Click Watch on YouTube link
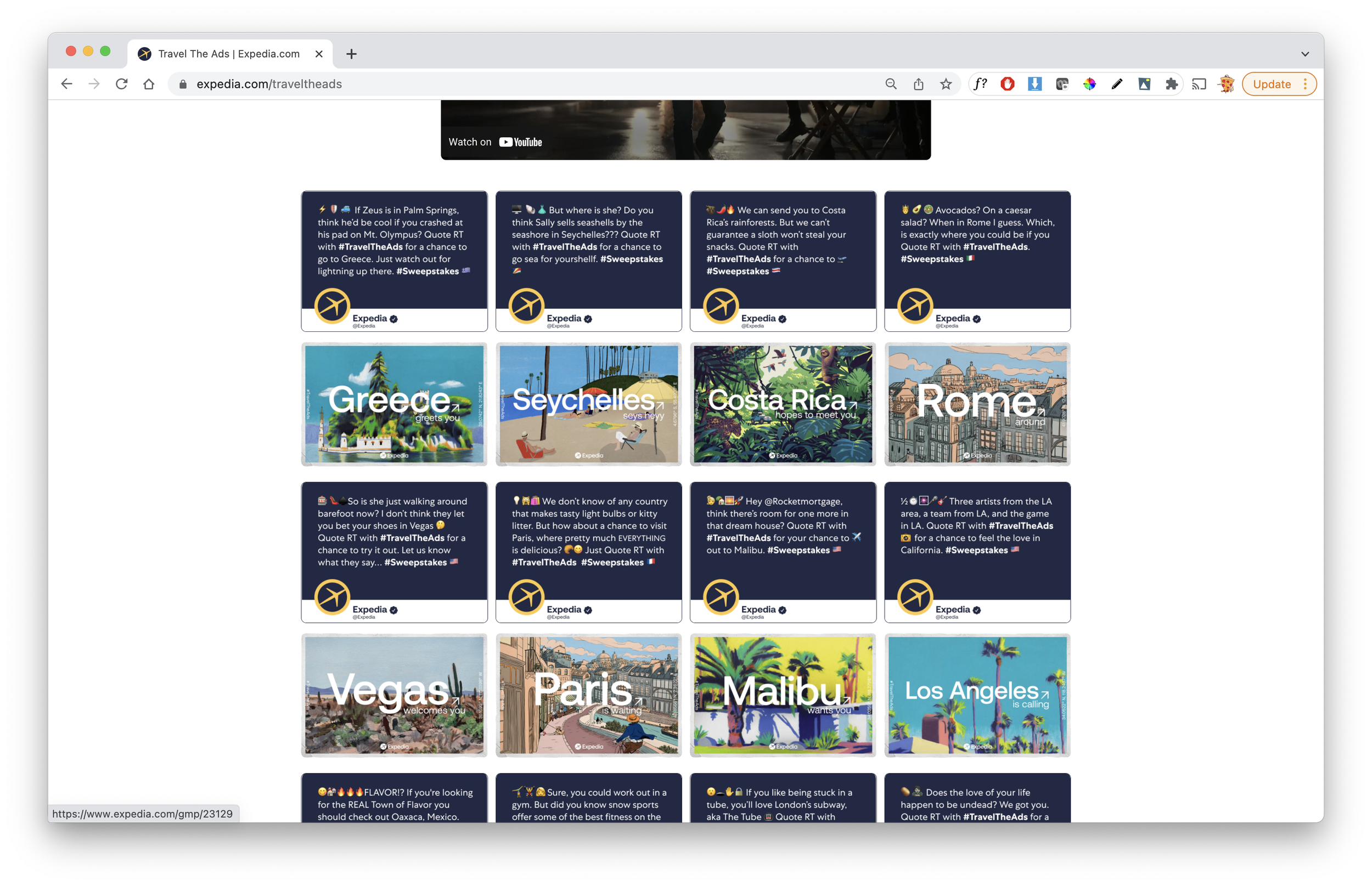 496,142
